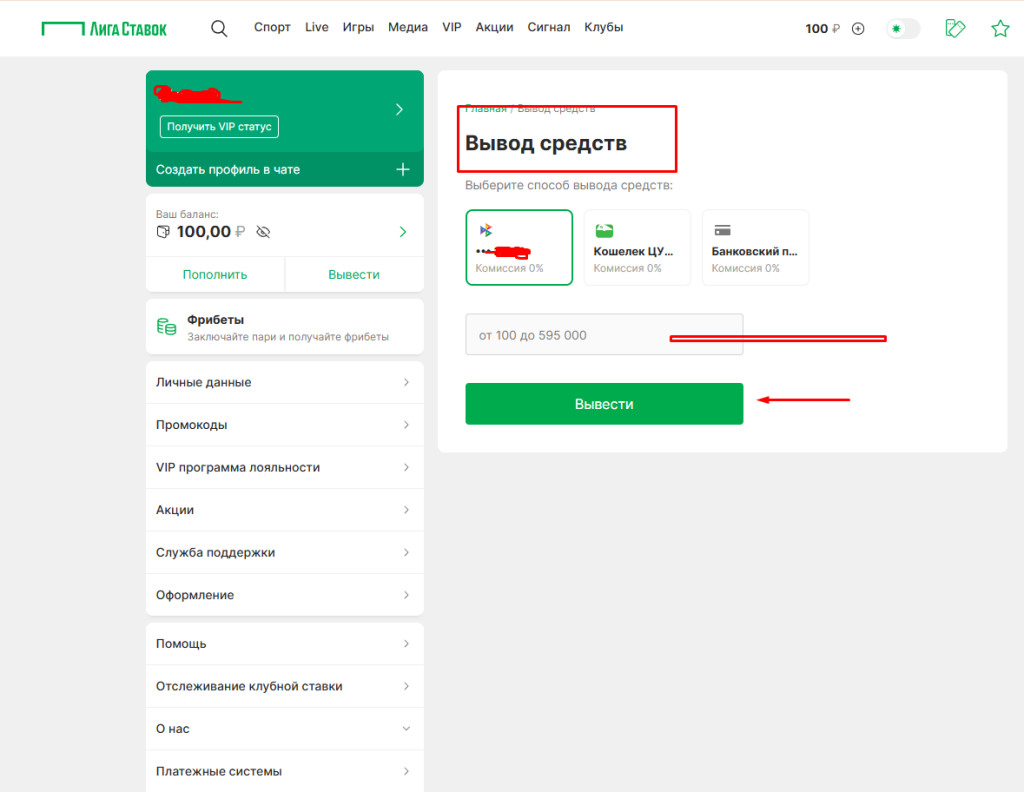Open the Клубы menu item
The width and height of the screenshot is (1024, 792).
[603, 27]
